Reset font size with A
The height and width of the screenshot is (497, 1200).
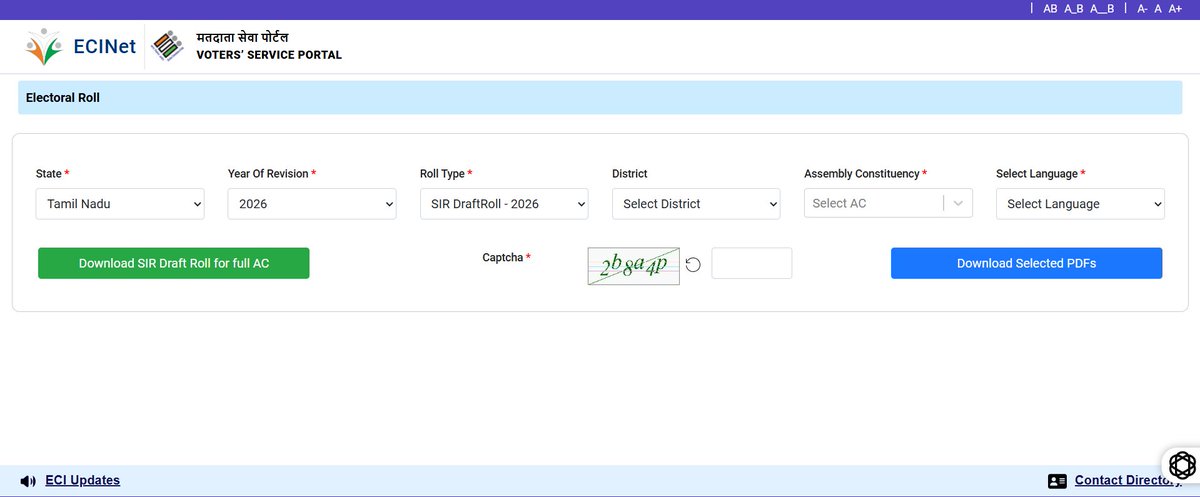[x=1158, y=8]
